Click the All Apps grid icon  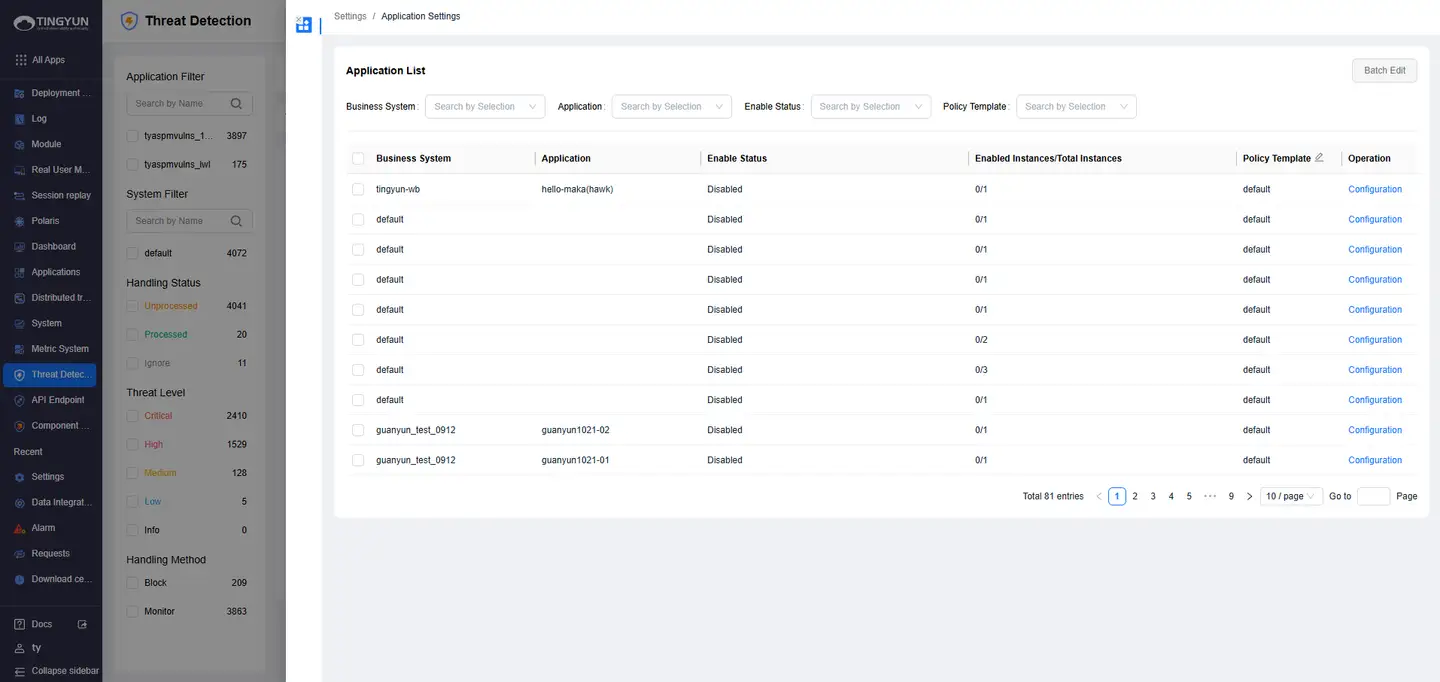21,60
